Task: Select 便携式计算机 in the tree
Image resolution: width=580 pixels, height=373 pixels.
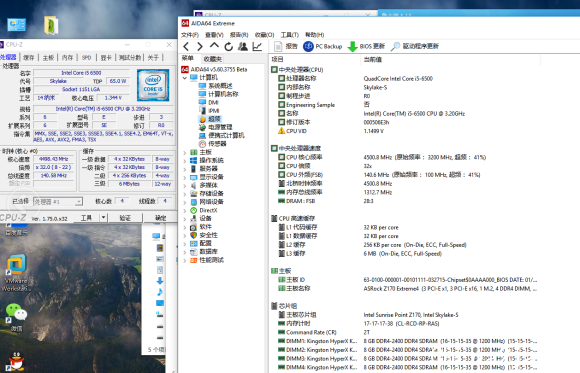Action: pos(222,135)
